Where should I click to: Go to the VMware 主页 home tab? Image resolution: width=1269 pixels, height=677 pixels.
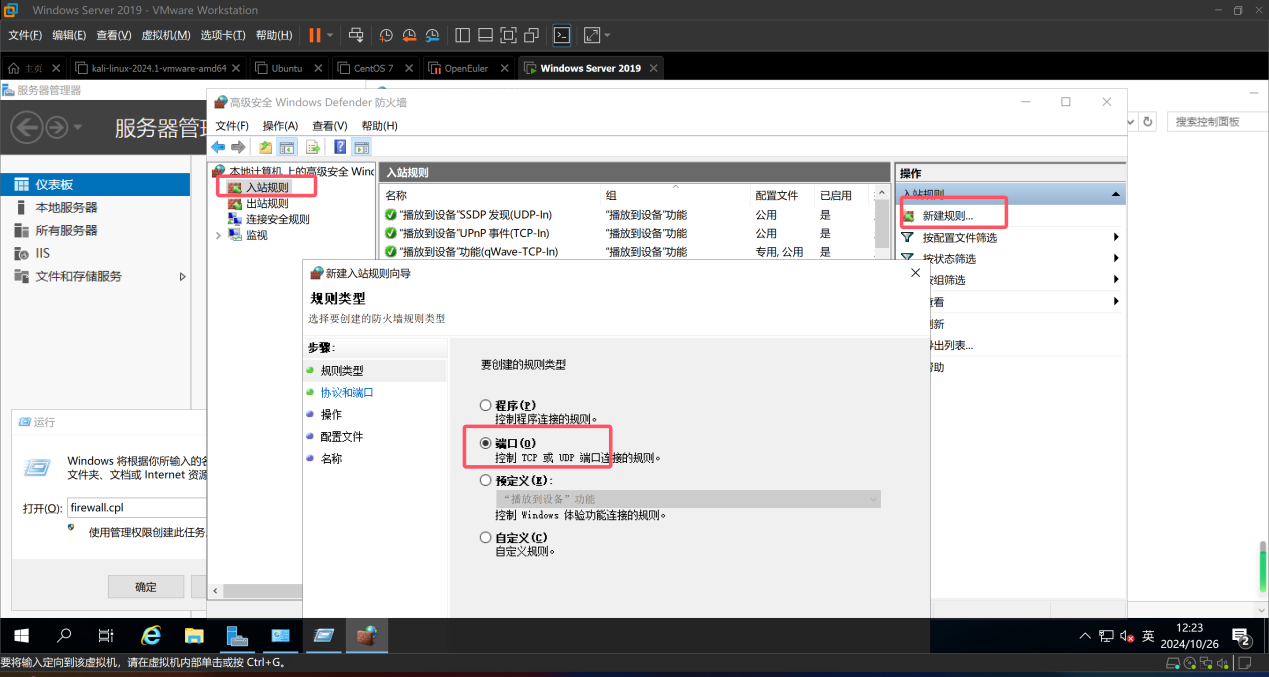click(33, 68)
